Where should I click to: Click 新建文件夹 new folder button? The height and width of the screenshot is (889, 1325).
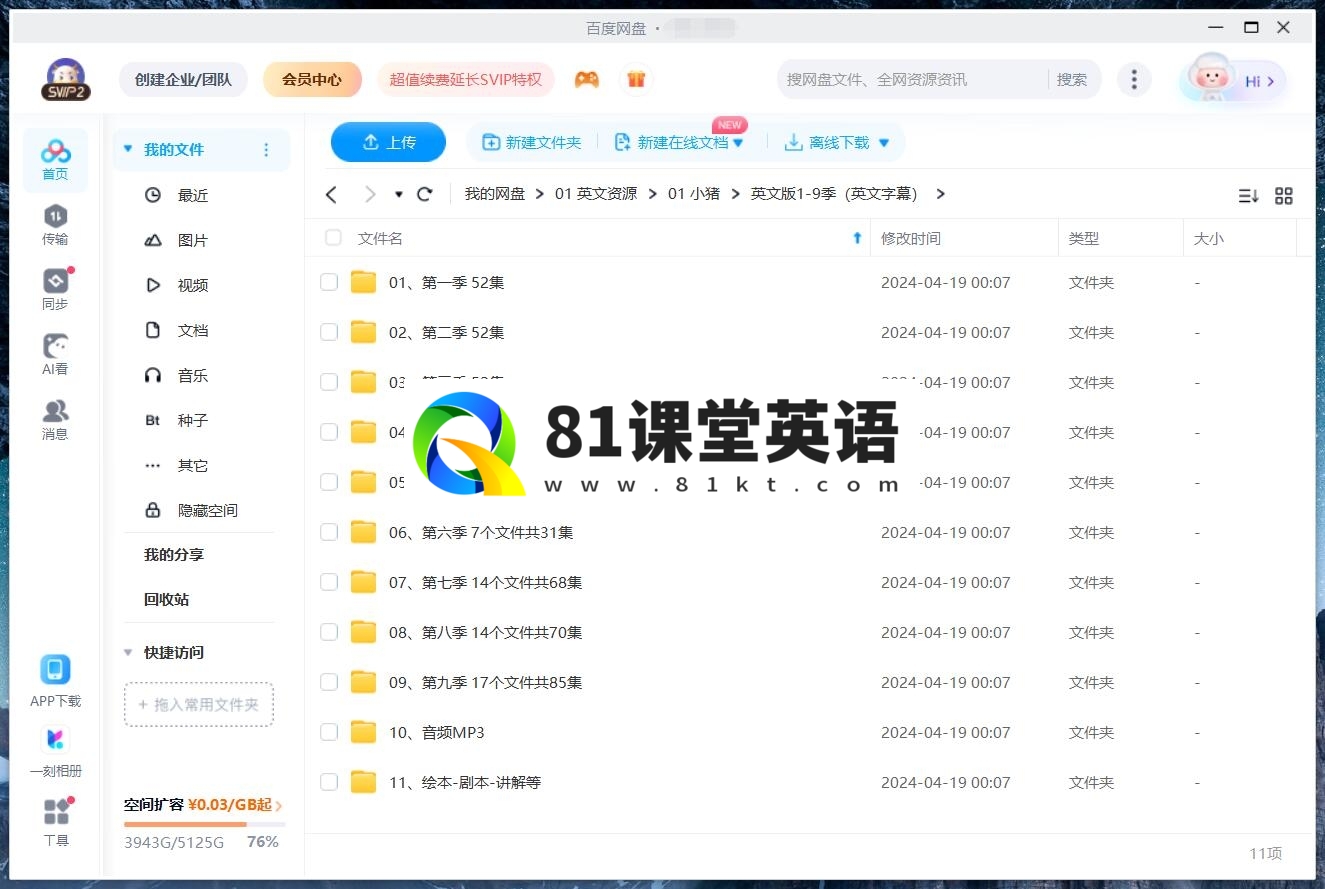click(x=532, y=142)
